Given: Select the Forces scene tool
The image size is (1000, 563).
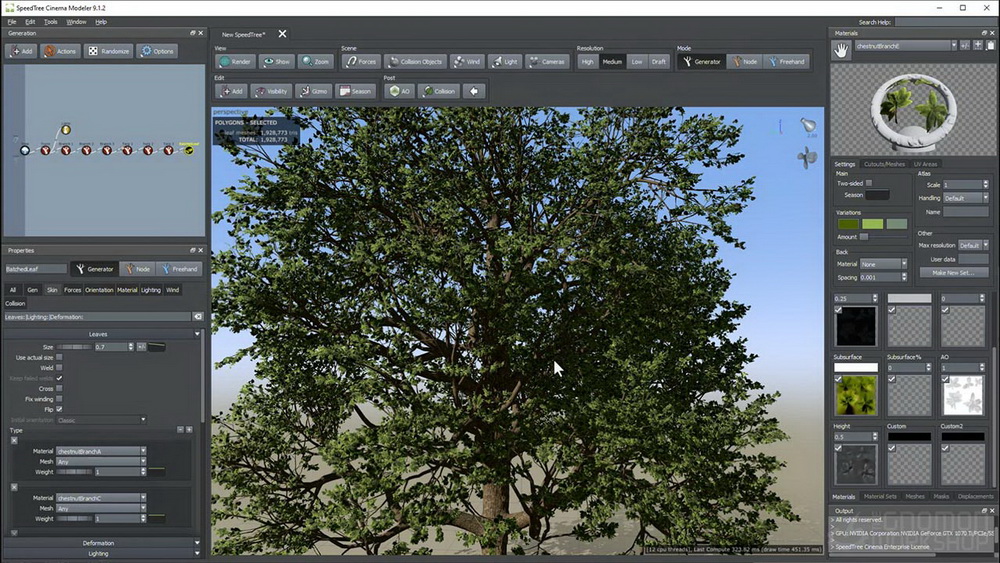Looking at the screenshot, I should (362, 62).
